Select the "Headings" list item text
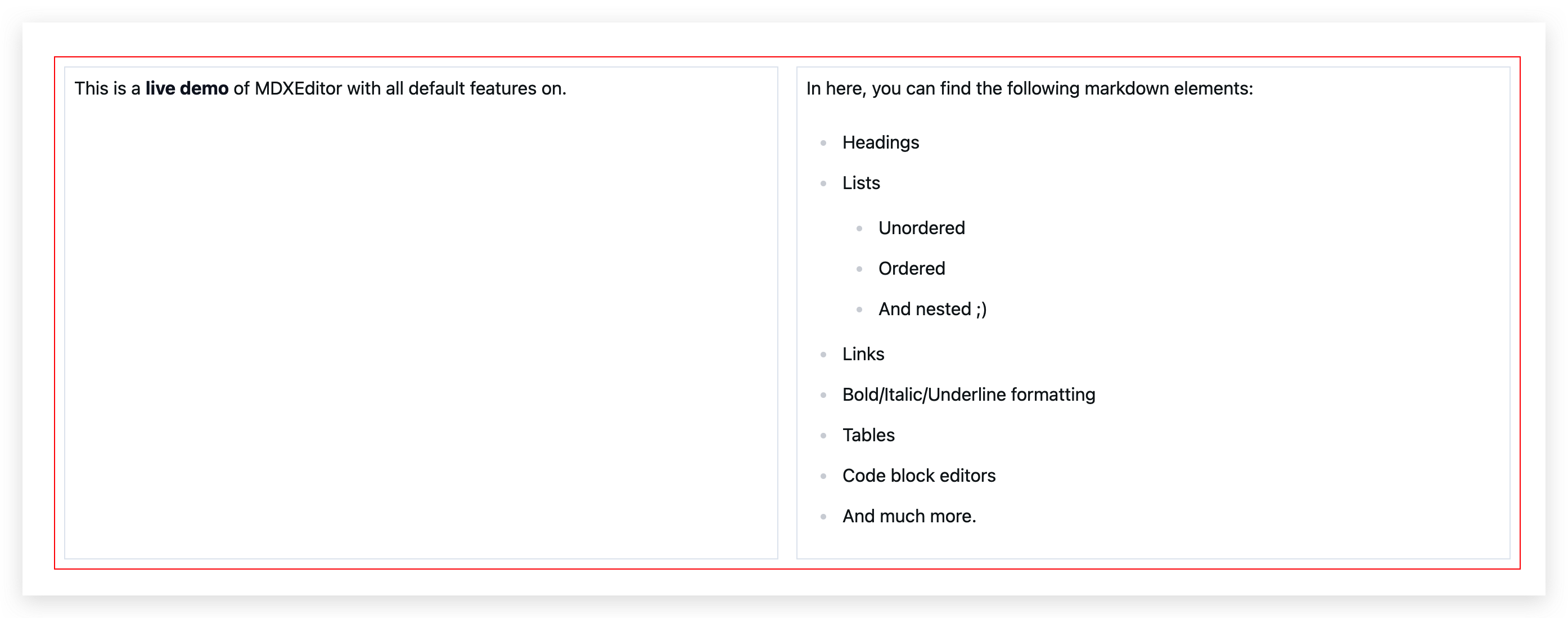The width and height of the screenshot is (1568, 618). click(881, 143)
